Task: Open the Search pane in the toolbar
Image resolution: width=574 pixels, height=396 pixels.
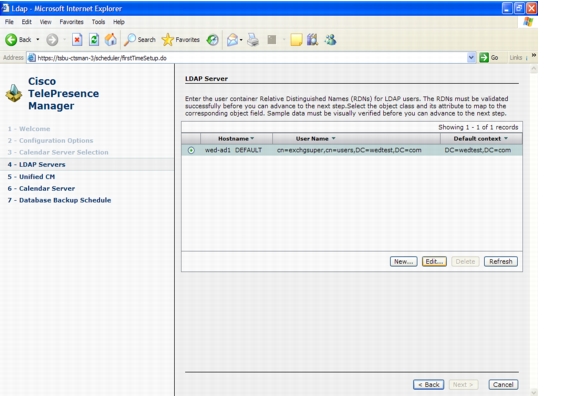Action: tap(140, 40)
